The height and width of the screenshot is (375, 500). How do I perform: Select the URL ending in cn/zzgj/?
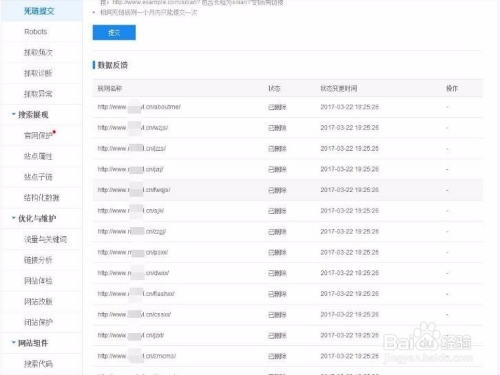click(132, 231)
